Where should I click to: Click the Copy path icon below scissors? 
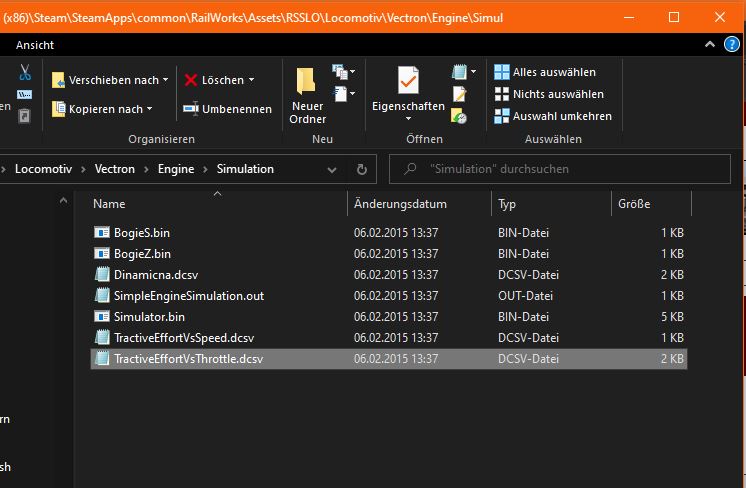pos(25,94)
